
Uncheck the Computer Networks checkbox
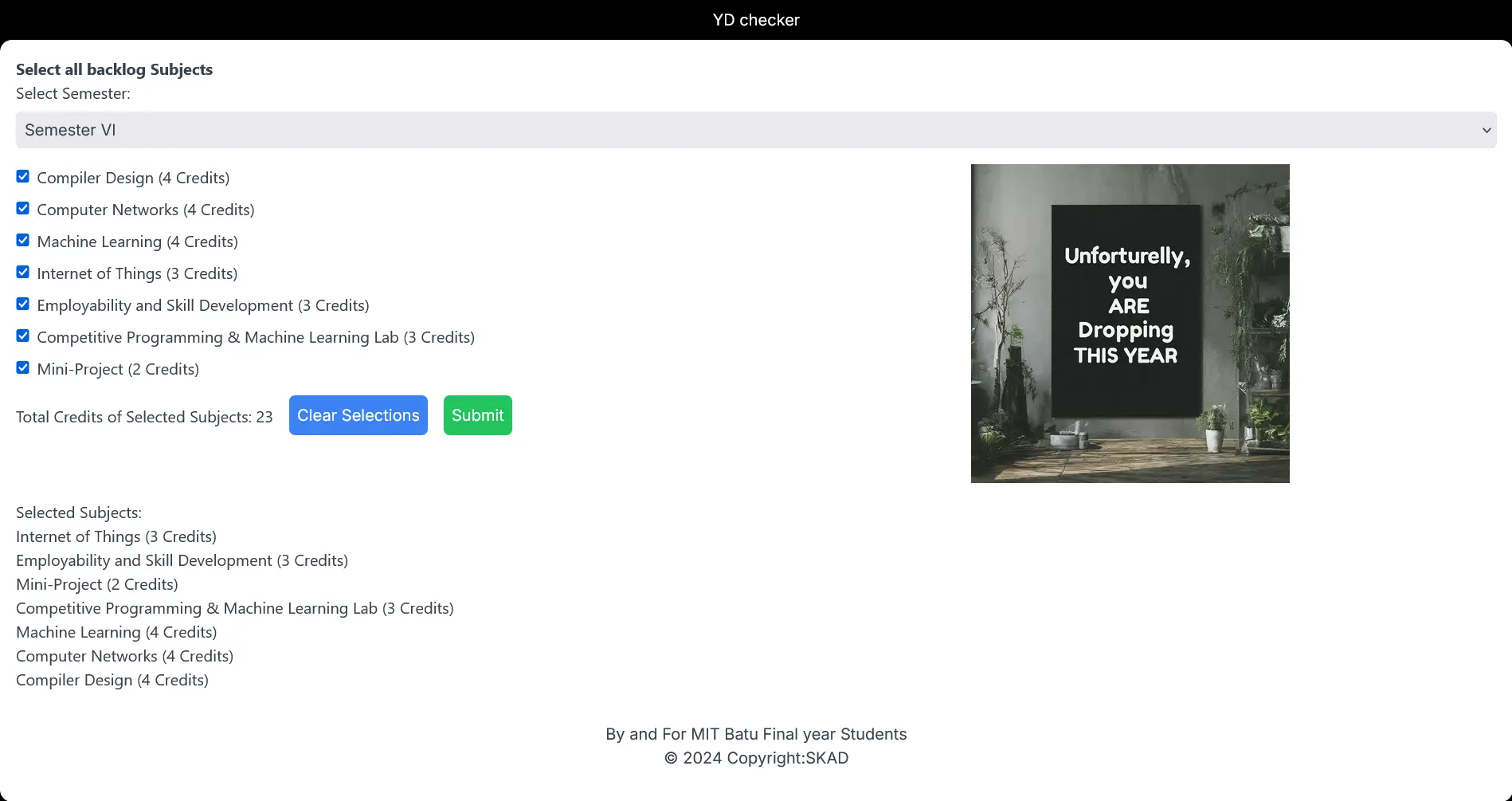tap(23, 209)
